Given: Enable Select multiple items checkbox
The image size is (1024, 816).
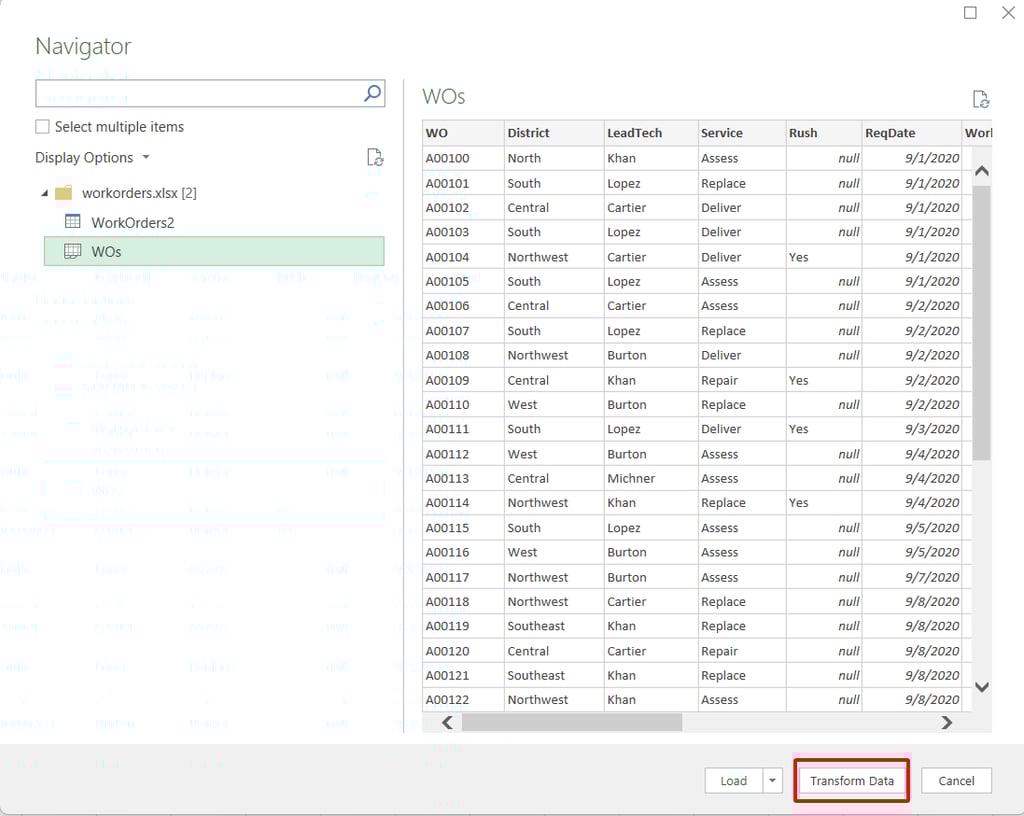Looking at the screenshot, I should (x=42, y=127).
